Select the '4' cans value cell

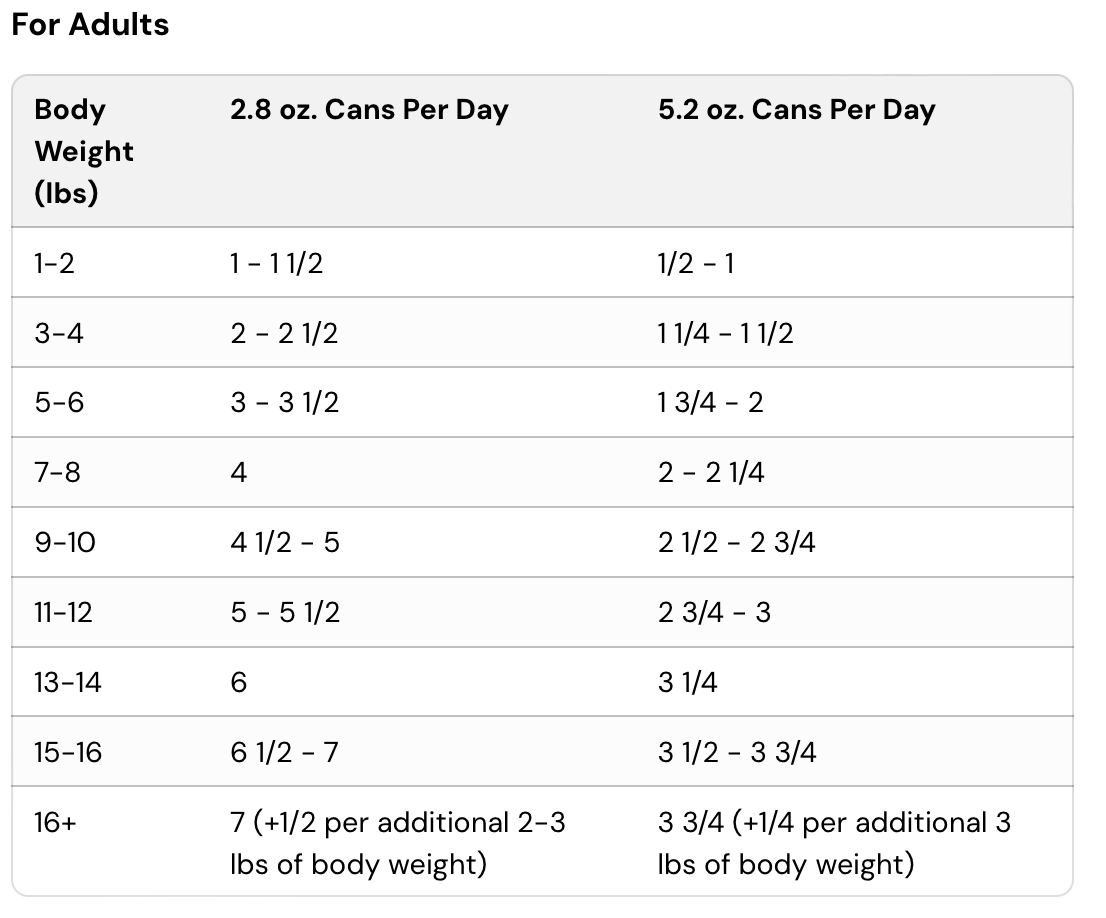pos(239,472)
